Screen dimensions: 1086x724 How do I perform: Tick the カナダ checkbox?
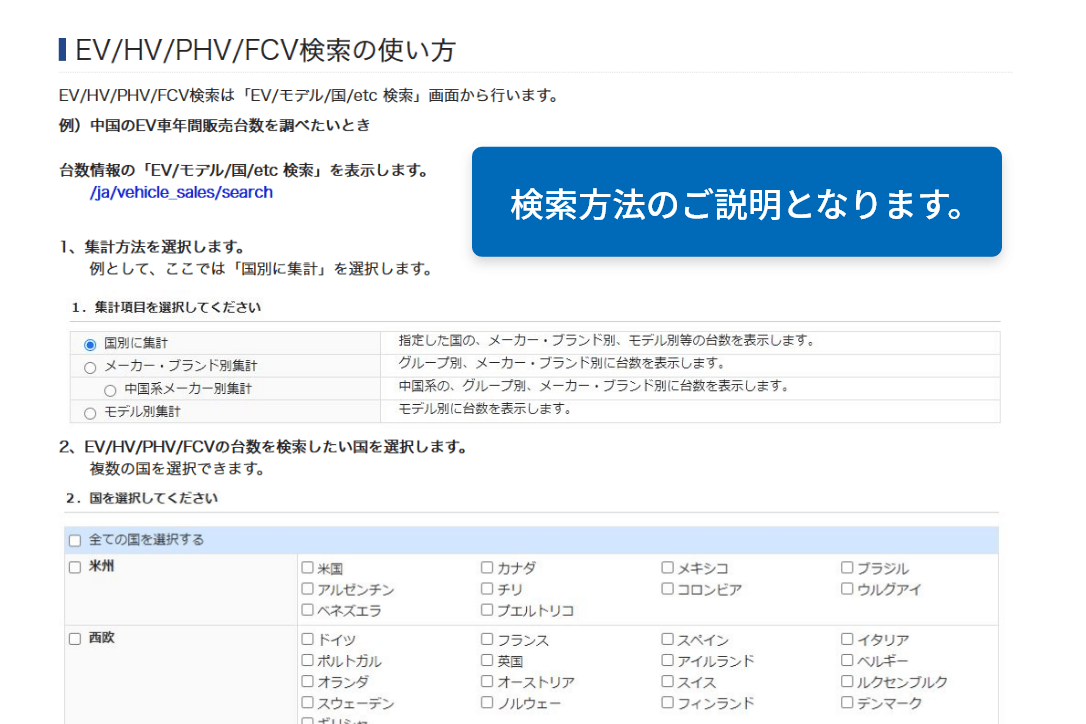click(x=487, y=567)
